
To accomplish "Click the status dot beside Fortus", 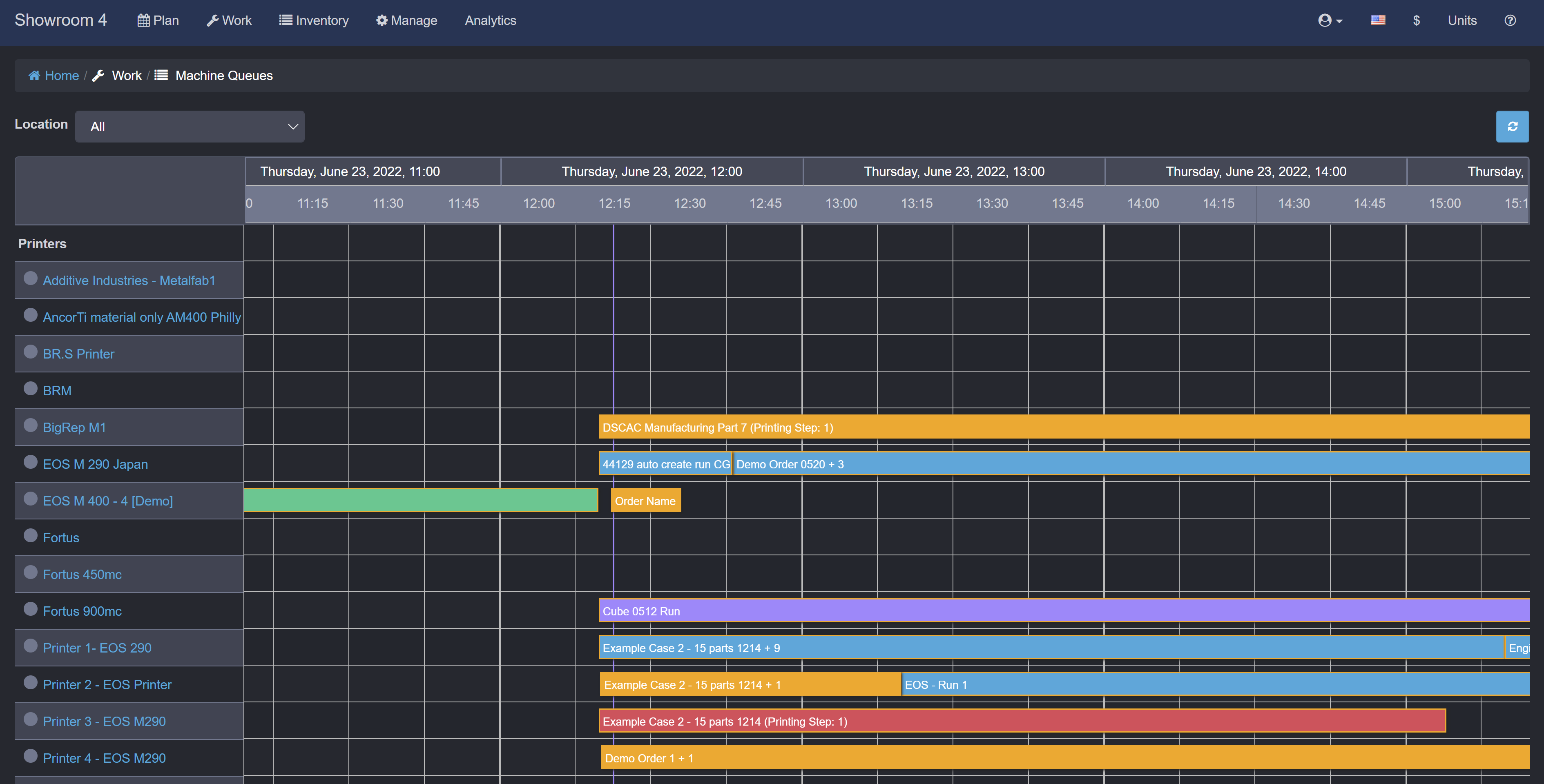I will [x=31, y=536].
